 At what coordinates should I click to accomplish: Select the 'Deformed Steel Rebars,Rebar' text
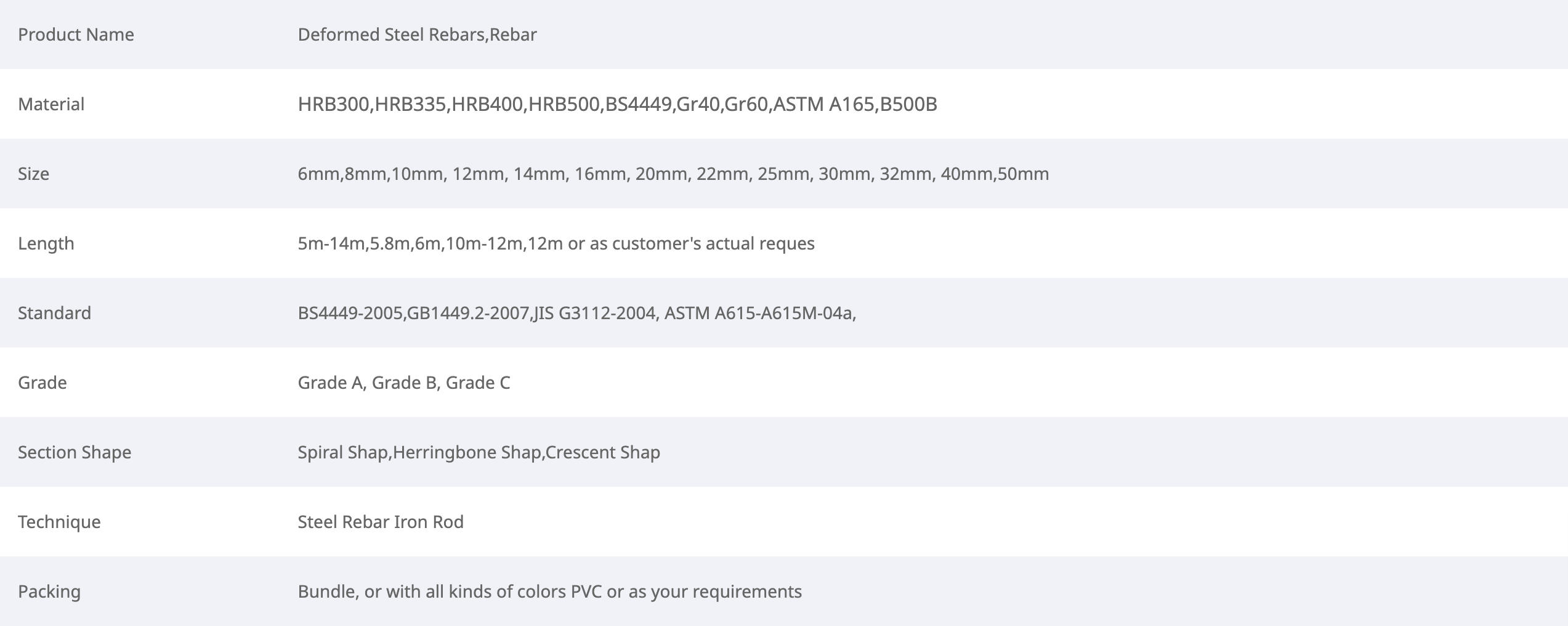(x=417, y=35)
